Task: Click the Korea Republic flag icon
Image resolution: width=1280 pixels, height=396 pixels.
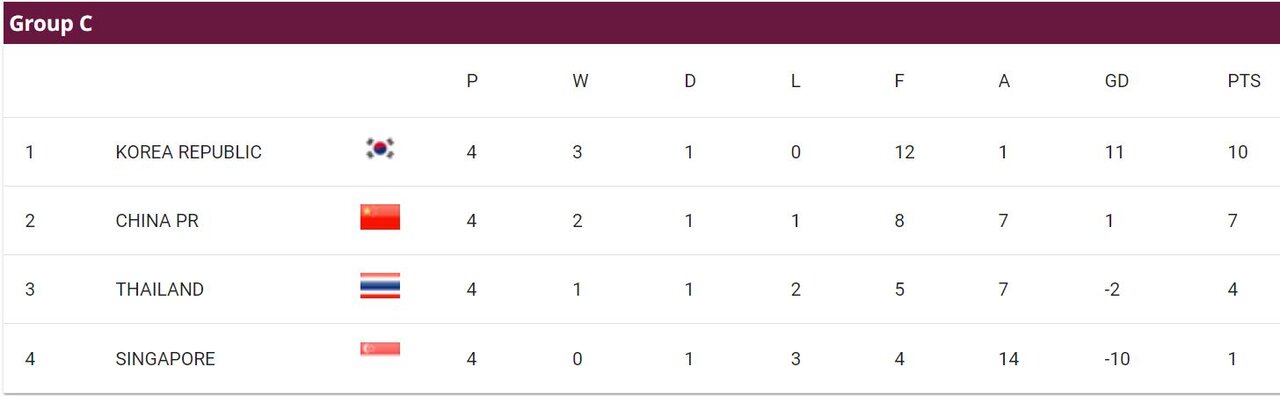Action: (380, 149)
